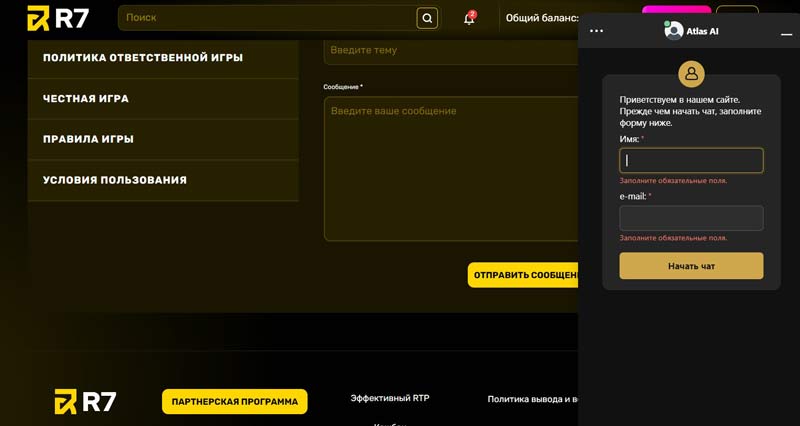Open Политика вывода footer link
800x426 pixels.
532,399
